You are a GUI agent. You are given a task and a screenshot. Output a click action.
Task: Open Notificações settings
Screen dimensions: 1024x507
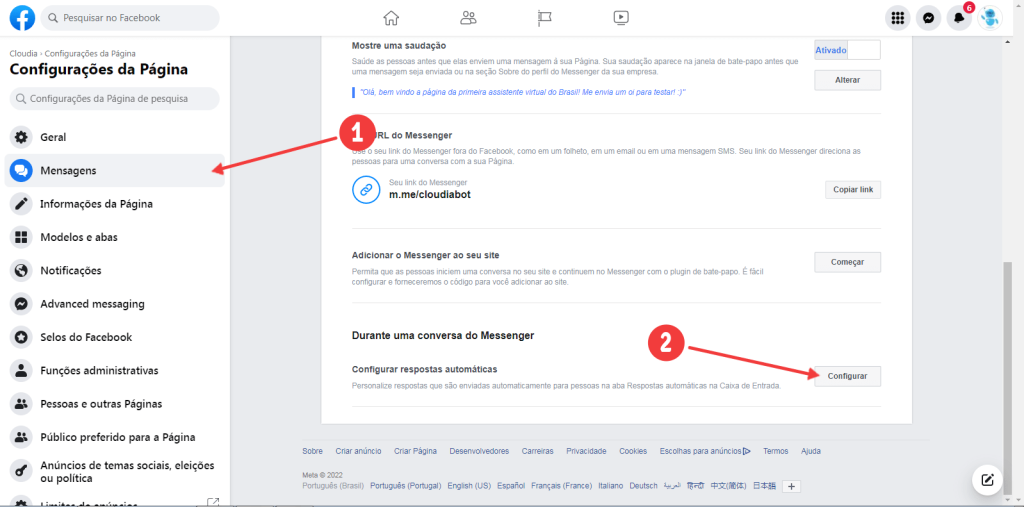coord(114,270)
